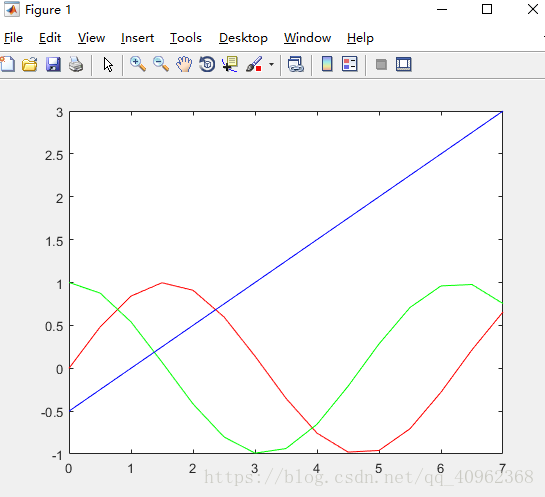Select the Edit Plot arrow tool
This screenshot has width=545, height=497.
tap(108, 65)
